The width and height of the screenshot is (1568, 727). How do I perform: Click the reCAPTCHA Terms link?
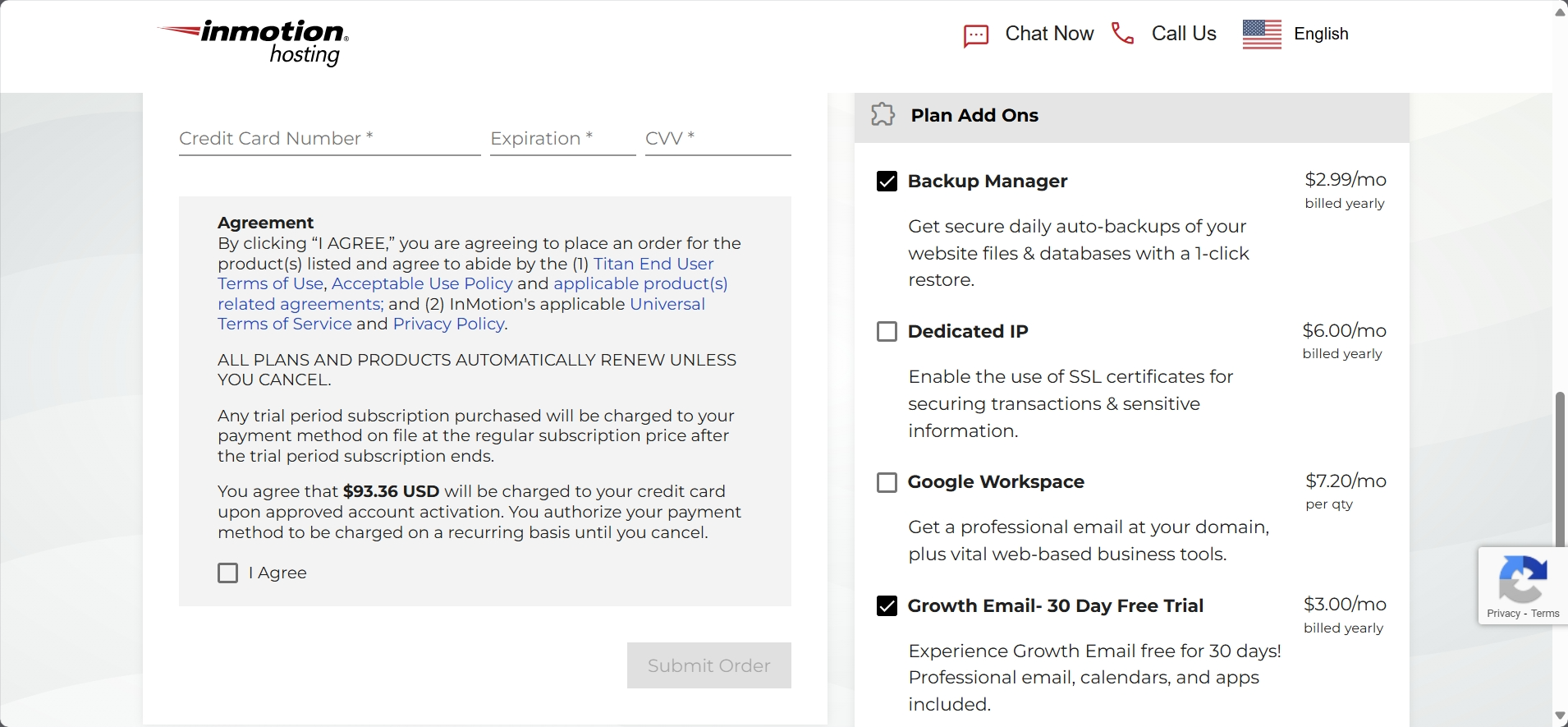tap(1545, 614)
